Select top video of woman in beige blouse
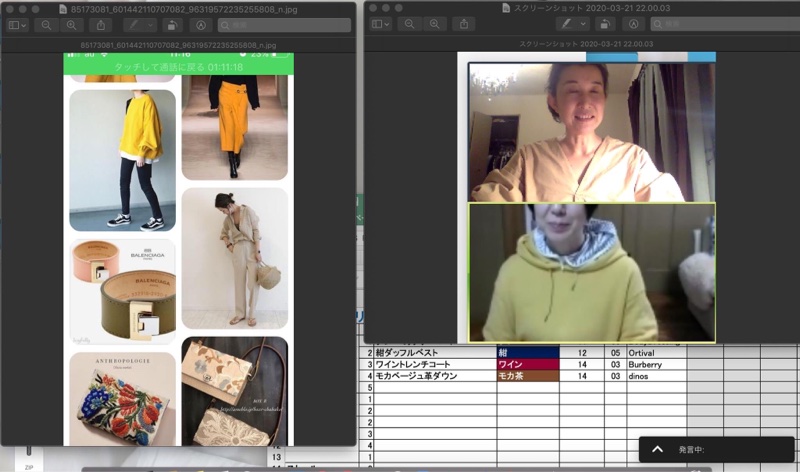Viewport: 800px width, 472px height. pos(592,132)
